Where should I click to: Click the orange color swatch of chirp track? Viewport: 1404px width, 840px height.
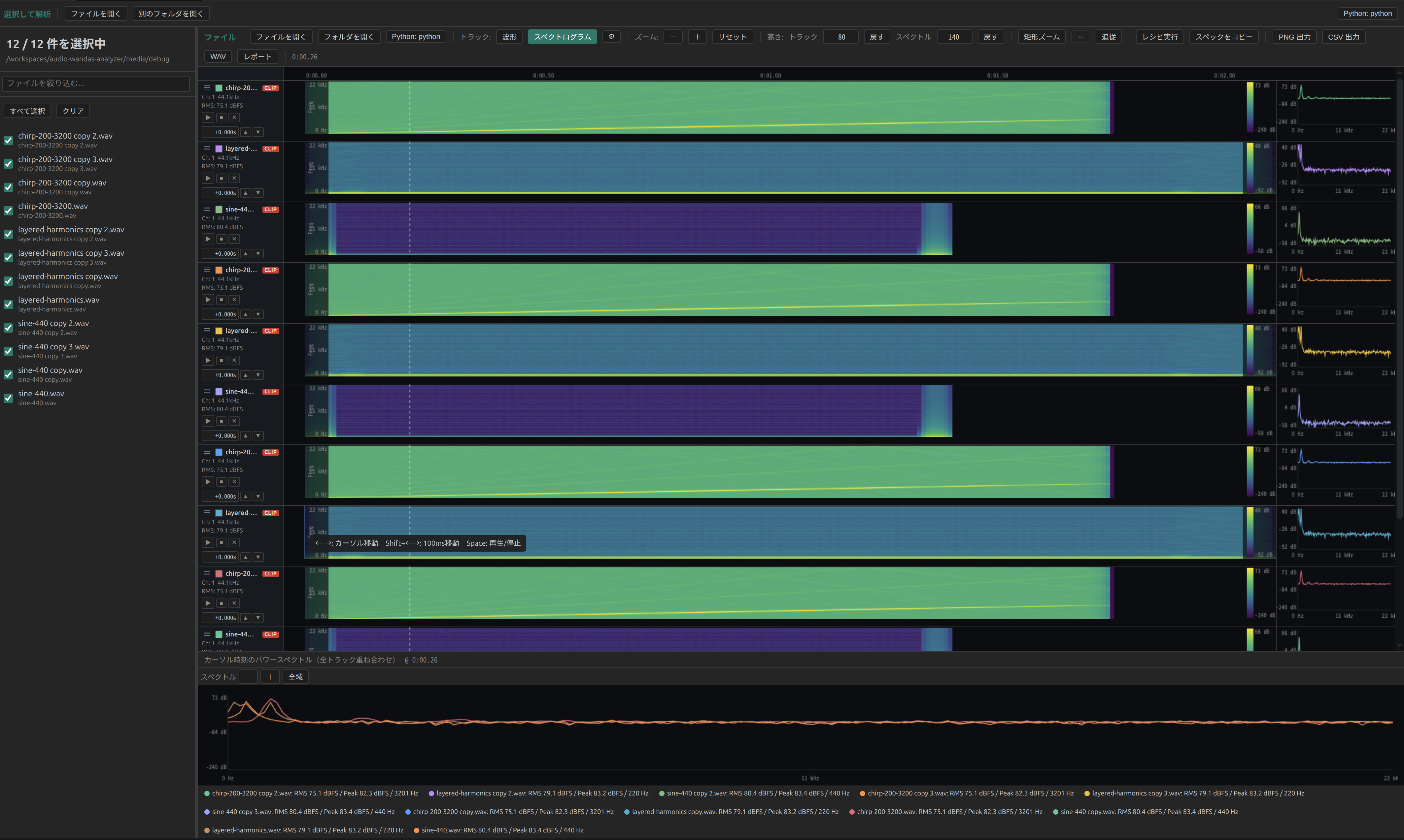pyautogui.click(x=219, y=270)
